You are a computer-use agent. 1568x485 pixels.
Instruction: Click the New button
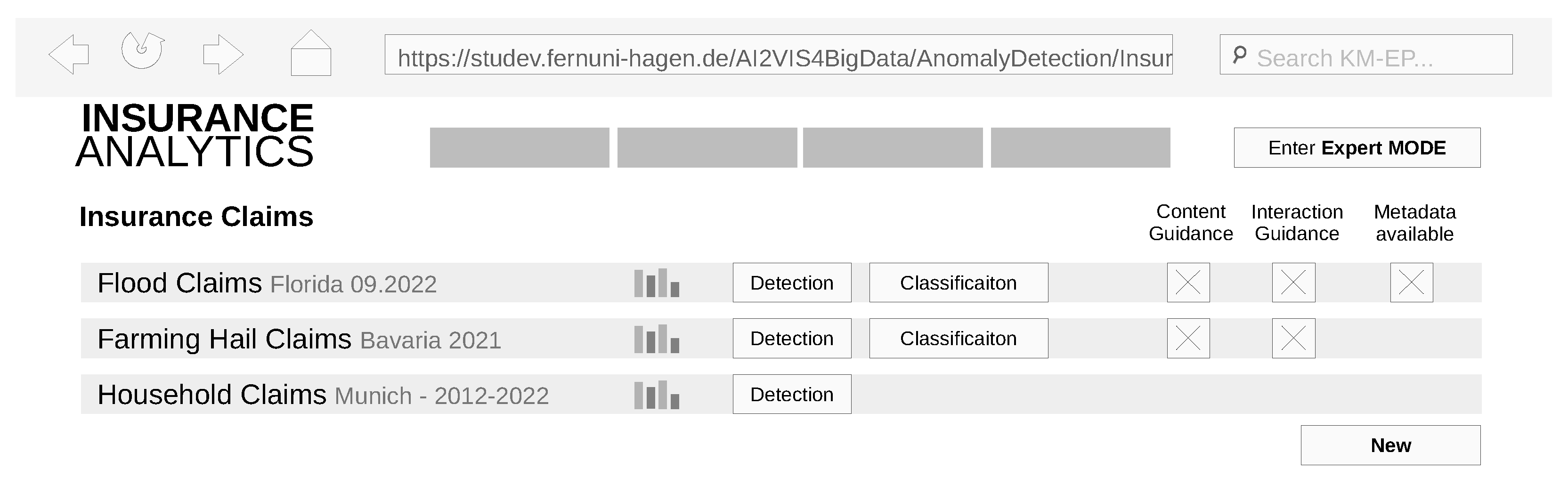coord(1390,445)
